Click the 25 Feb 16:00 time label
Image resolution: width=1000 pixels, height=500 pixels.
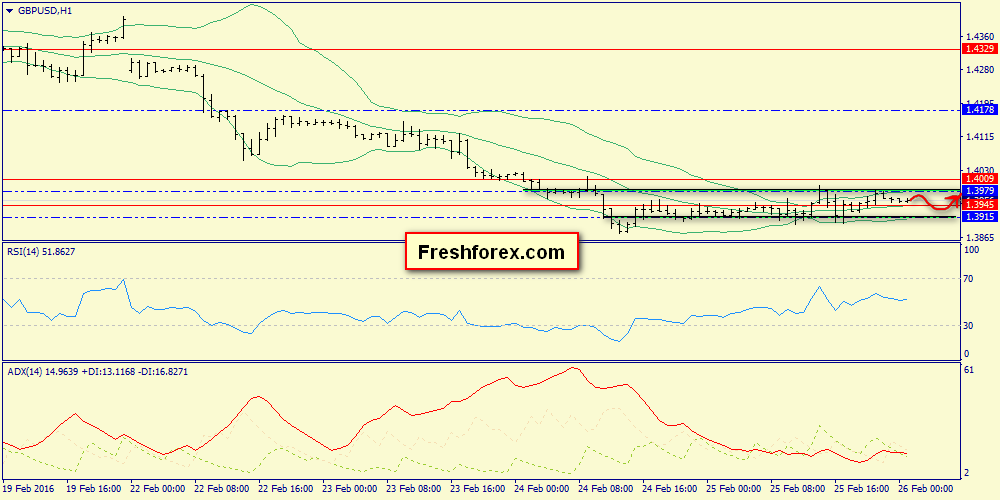861,489
